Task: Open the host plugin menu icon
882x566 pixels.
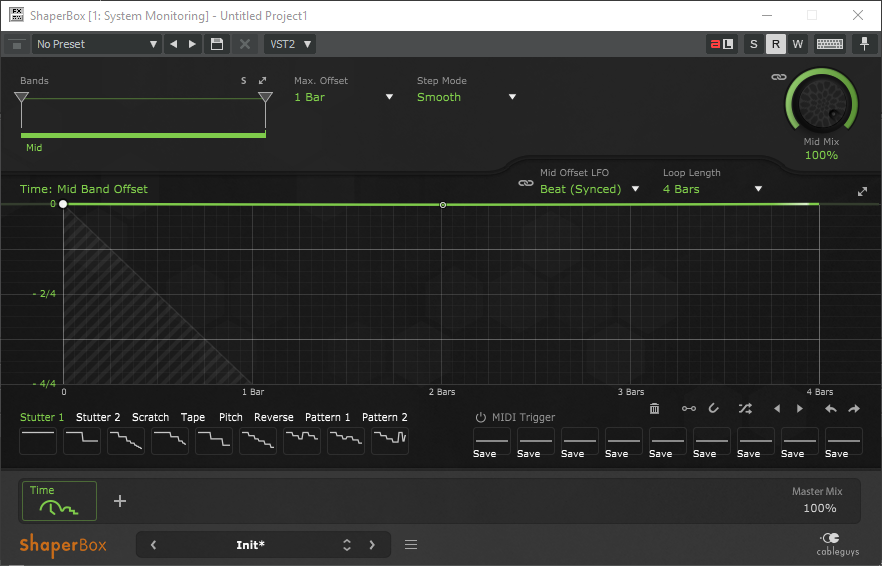Action: (x=17, y=44)
